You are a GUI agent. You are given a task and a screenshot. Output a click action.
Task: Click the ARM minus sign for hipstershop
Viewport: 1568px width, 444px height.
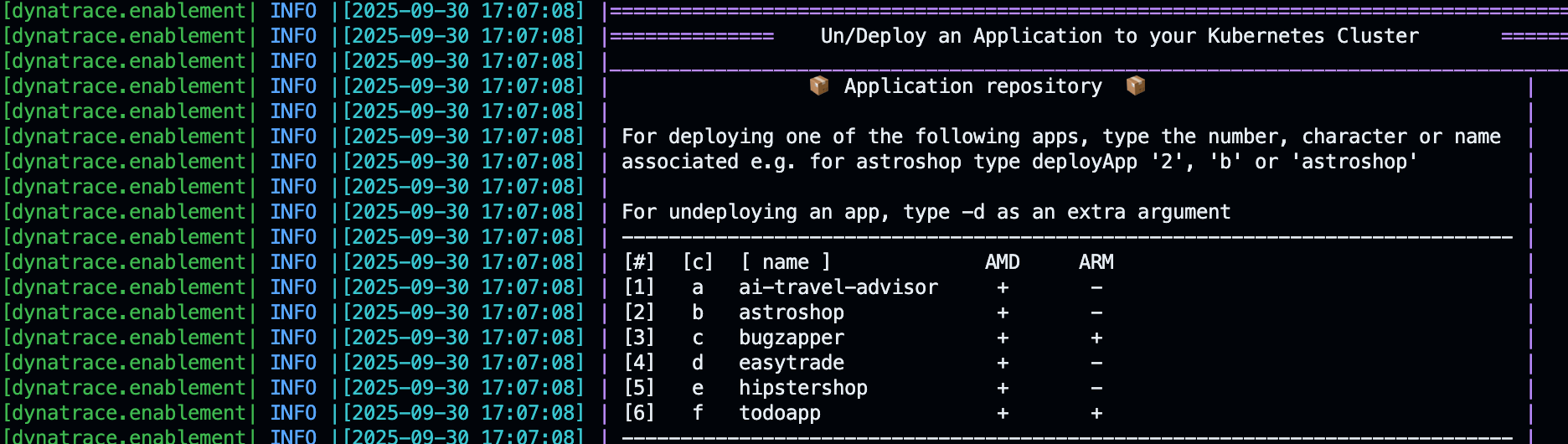(x=1096, y=388)
